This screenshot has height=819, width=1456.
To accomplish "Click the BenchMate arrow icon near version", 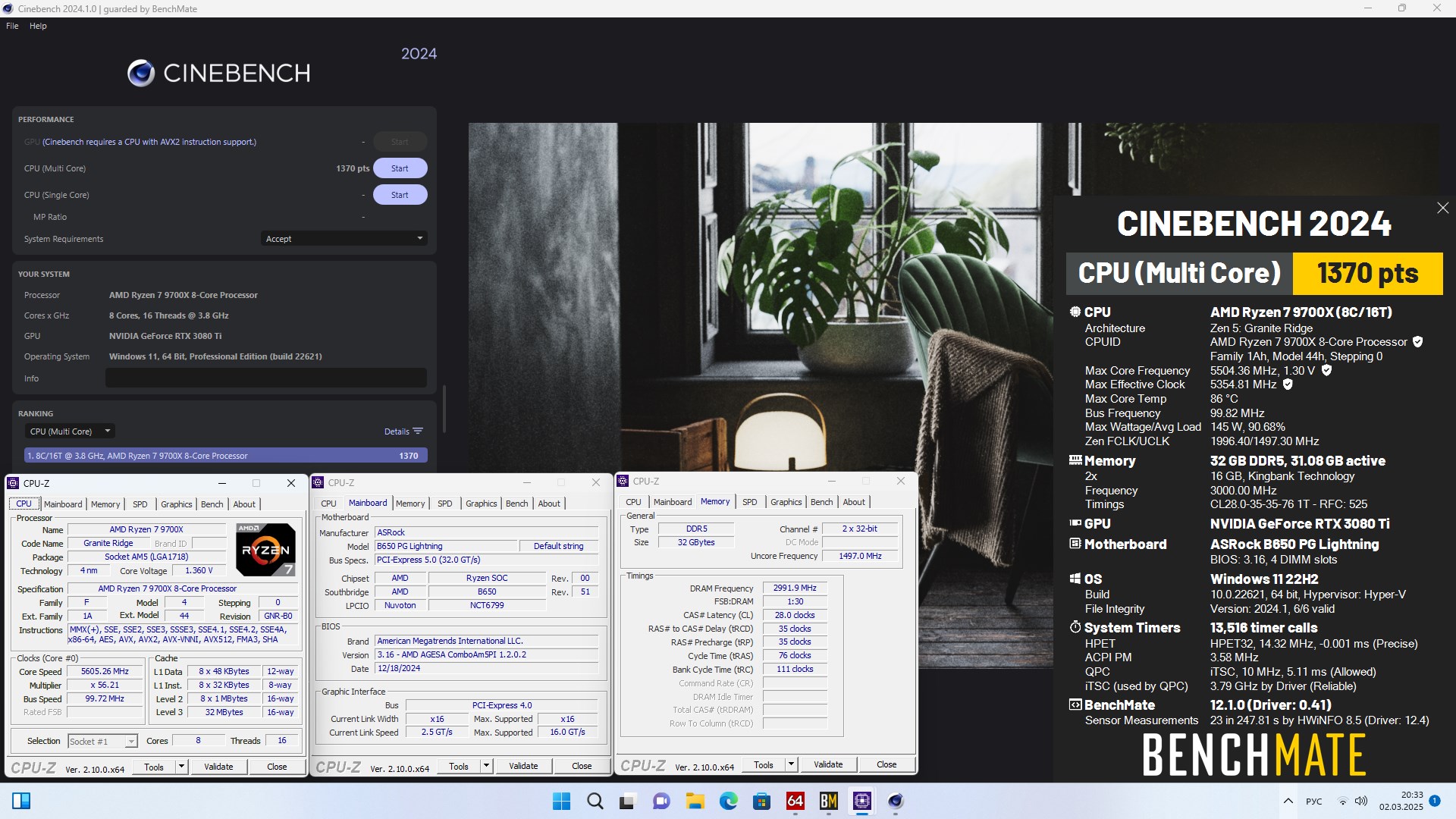I will tap(1075, 704).
